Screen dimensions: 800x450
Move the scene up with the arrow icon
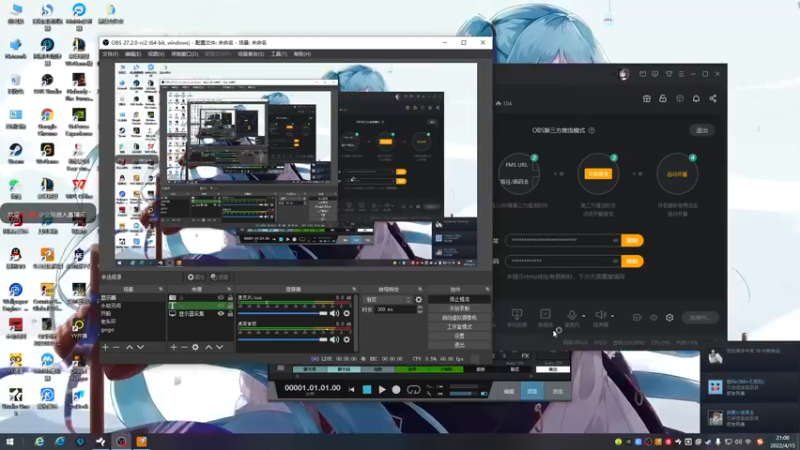[x=130, y=347]
